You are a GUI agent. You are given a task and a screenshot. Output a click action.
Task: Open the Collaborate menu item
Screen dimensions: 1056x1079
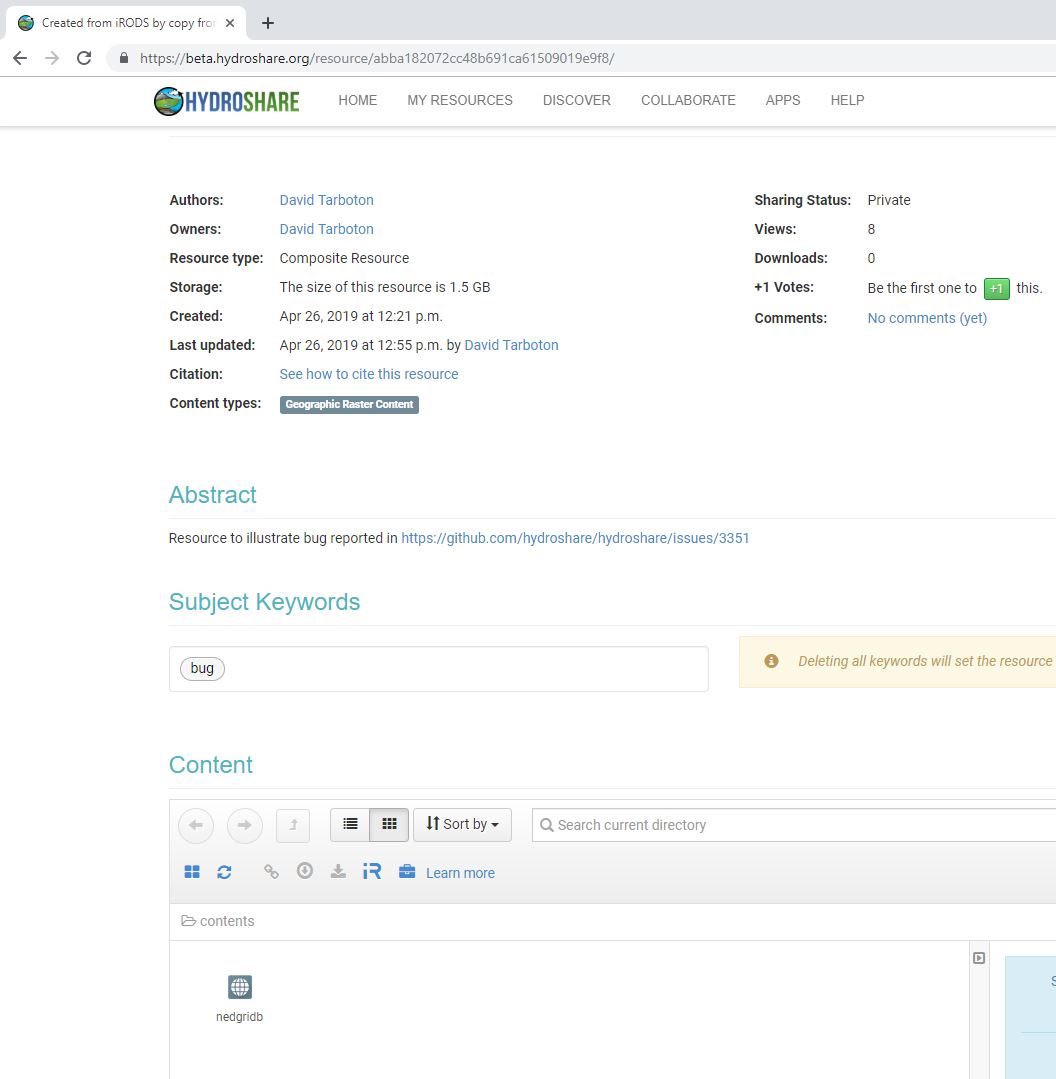[688, 100]
